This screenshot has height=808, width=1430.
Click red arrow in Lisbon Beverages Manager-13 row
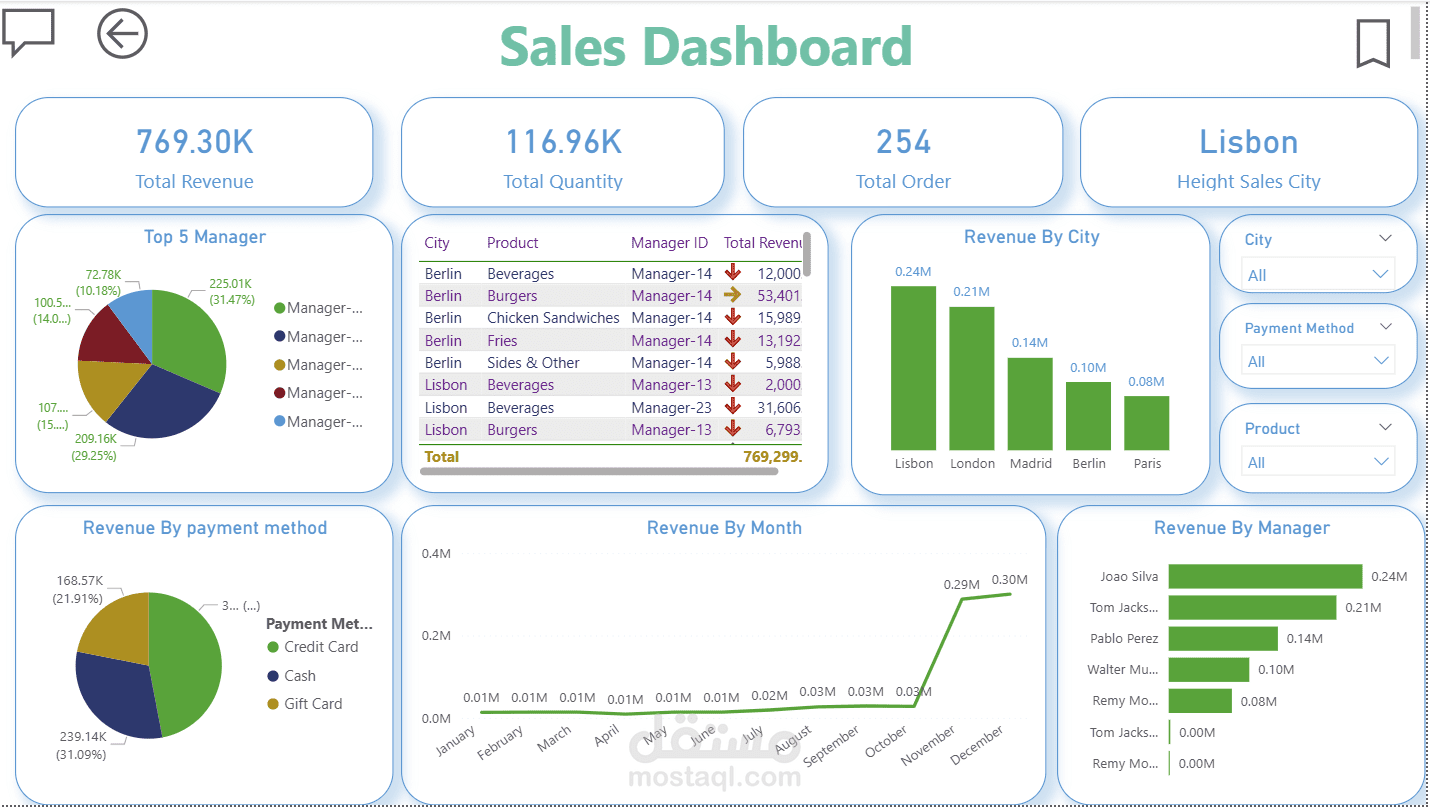733,384
